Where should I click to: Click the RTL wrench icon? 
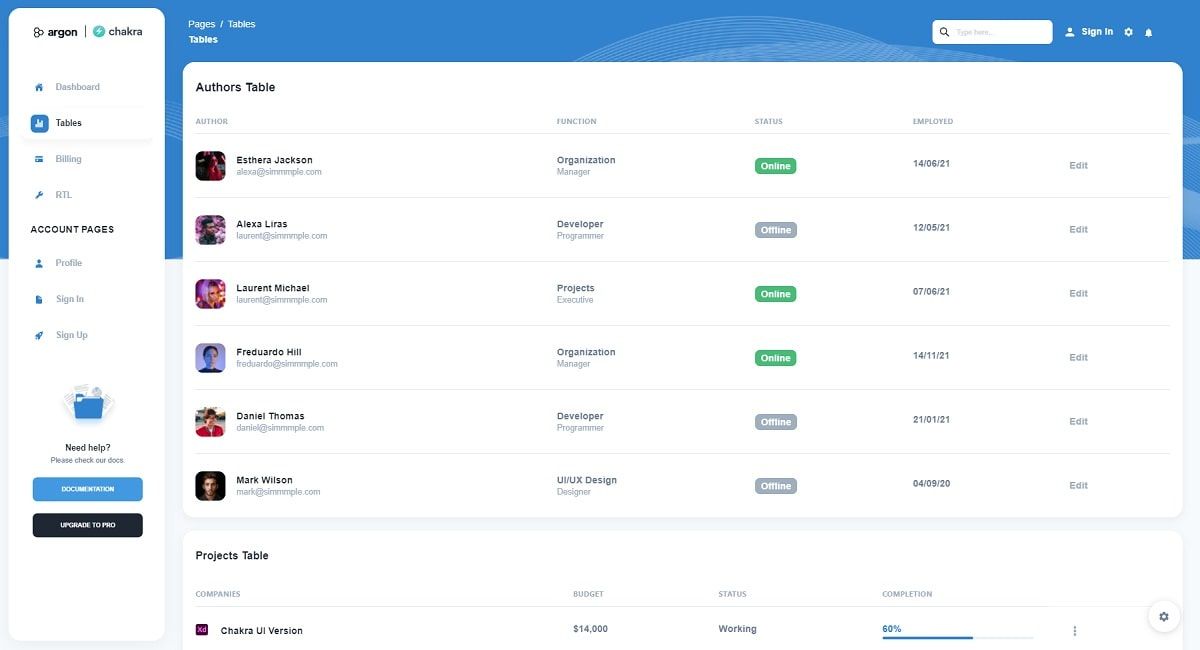pyautogui.click(x=38, y=195)
